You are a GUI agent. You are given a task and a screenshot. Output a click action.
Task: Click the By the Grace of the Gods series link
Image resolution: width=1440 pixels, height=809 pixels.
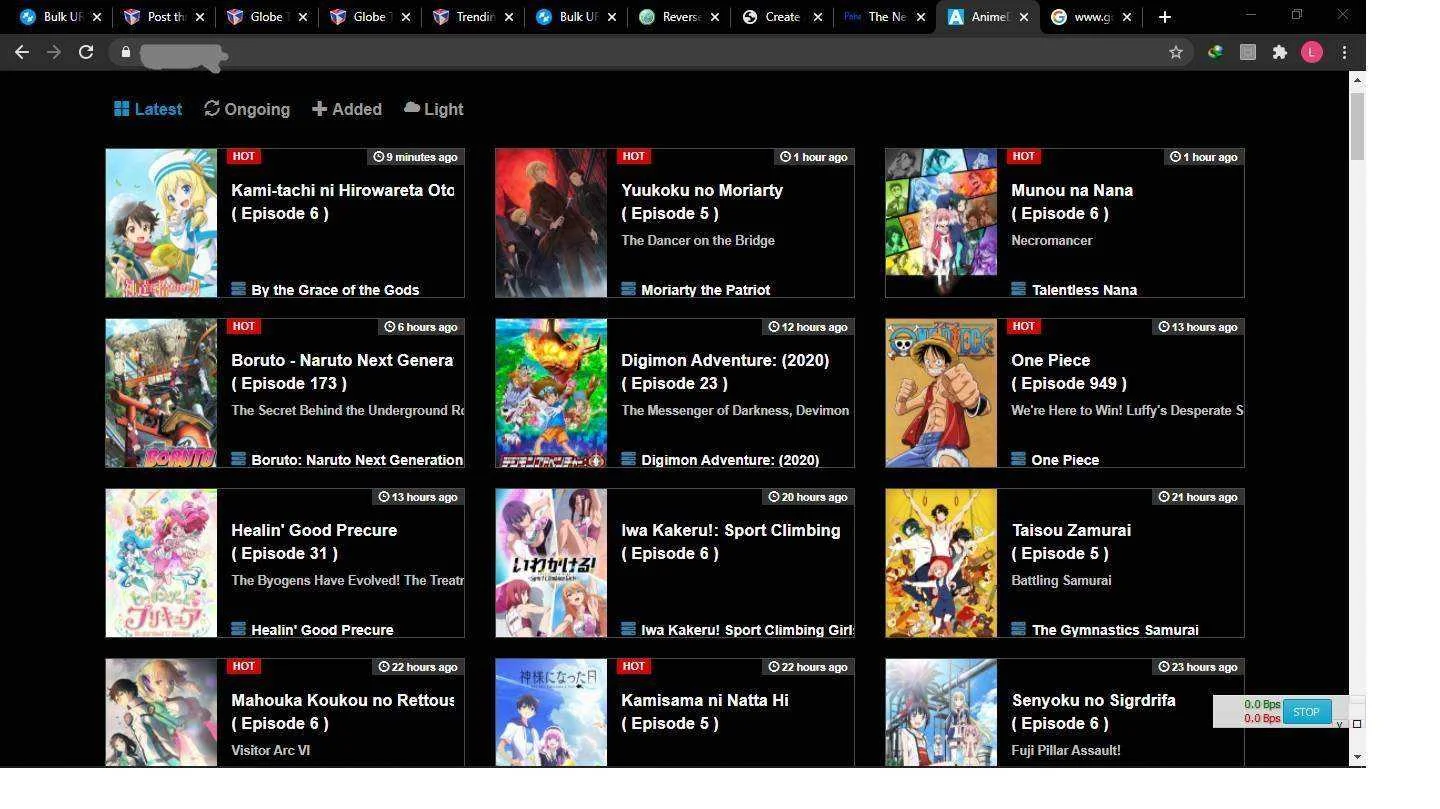pos(335,290)
